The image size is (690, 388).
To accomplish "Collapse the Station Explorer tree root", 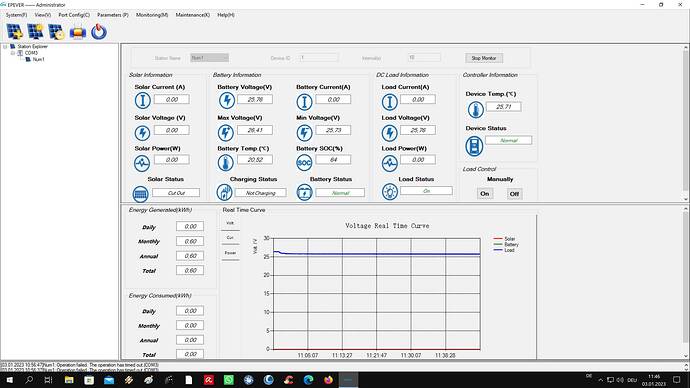I will pos(5,47).
